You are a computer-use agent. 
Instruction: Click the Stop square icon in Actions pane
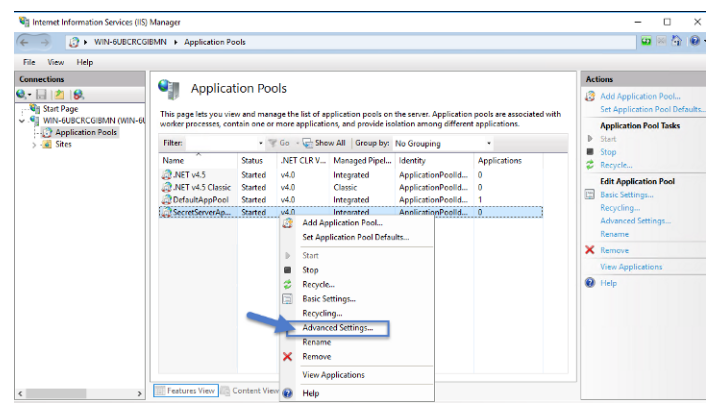(x=590, y=151)
